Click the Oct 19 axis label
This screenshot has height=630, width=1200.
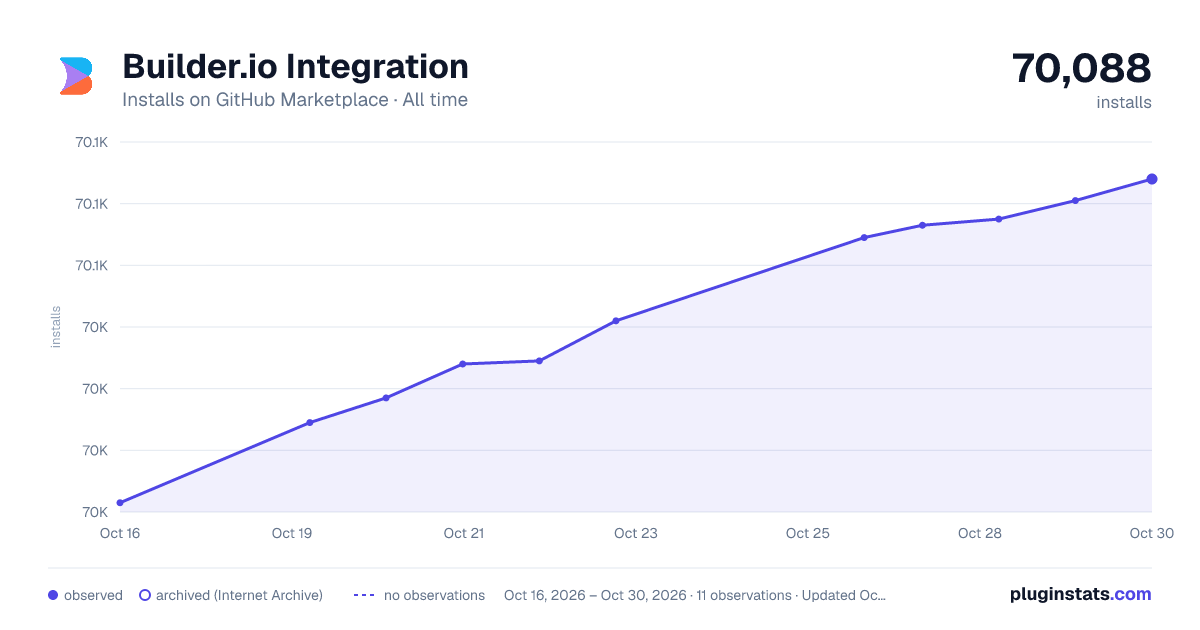(x=292, y=533)
